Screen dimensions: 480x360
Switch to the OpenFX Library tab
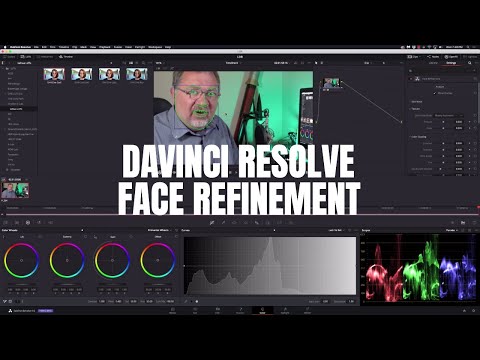point(433,63)
